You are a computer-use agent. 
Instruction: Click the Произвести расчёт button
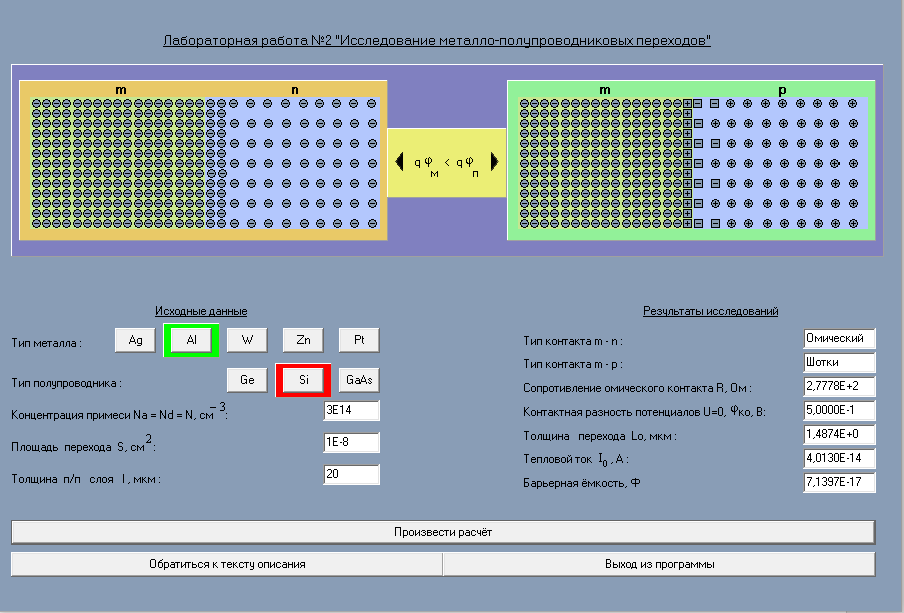443,532
